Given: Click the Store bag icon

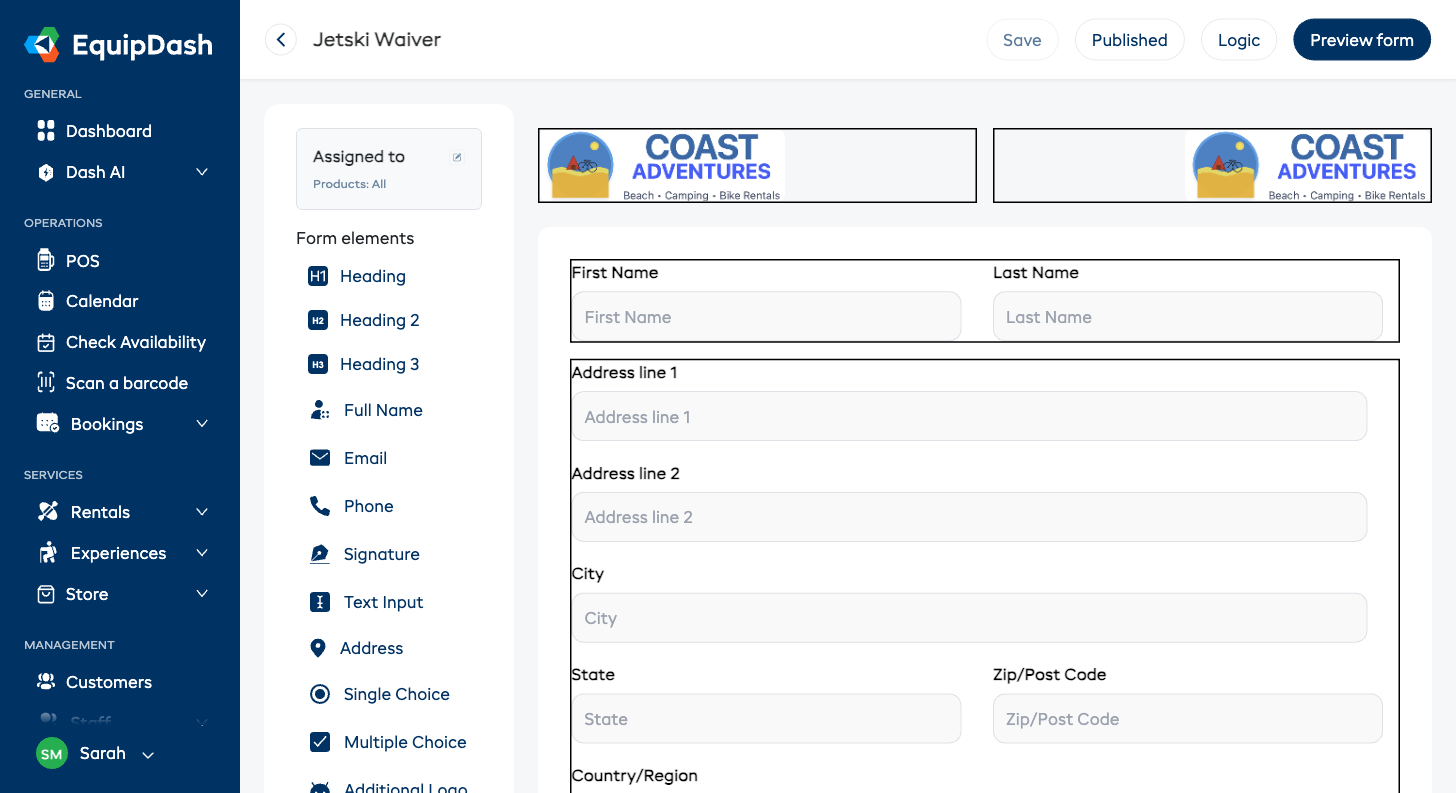Looking at the screenshot, I should click(45, 594).
